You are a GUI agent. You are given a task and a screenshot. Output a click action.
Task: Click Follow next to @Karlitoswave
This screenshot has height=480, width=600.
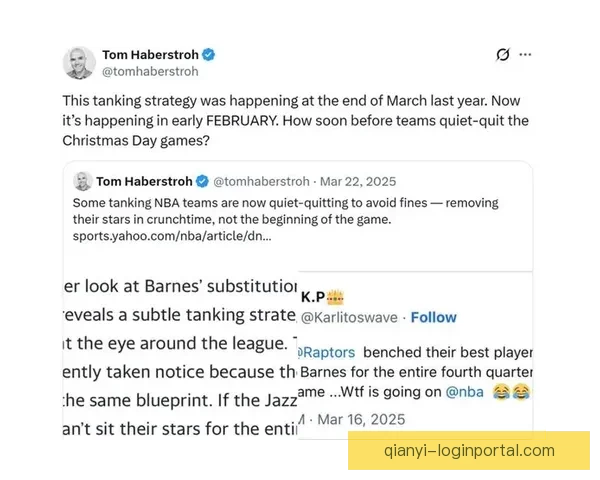433,317
